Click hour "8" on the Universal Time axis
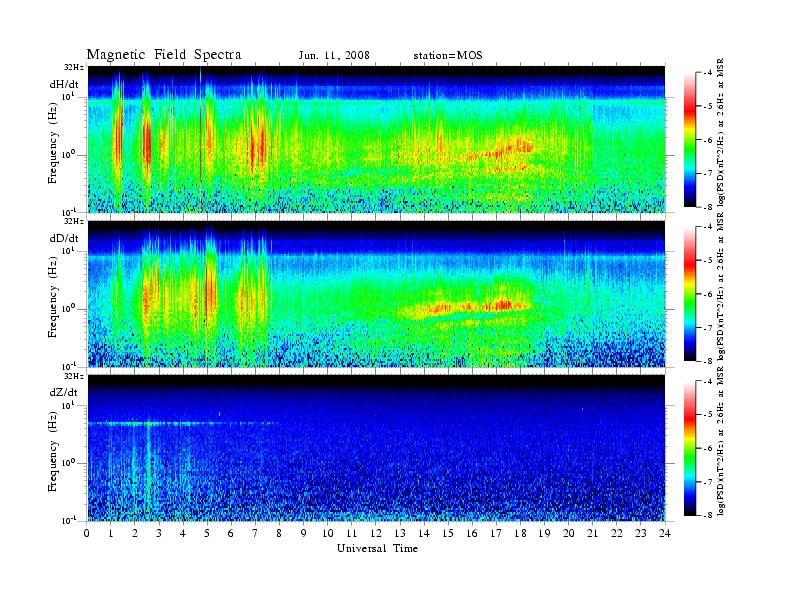 [x=279, y=533]
